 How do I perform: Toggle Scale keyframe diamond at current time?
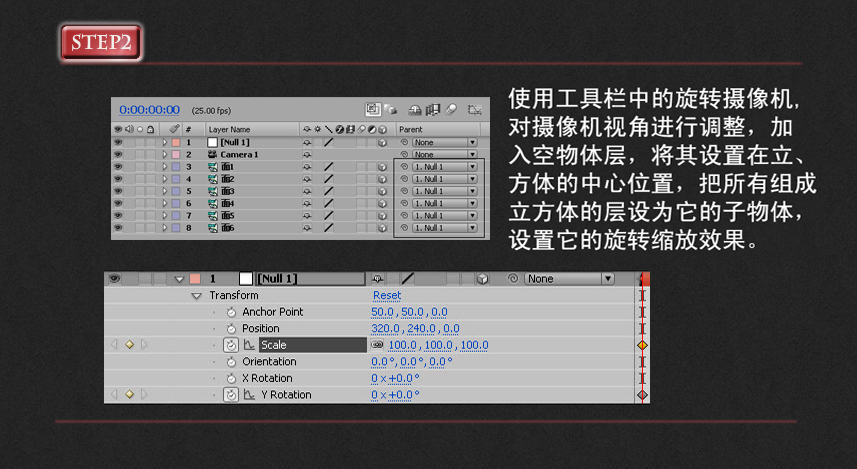point(130,345)
